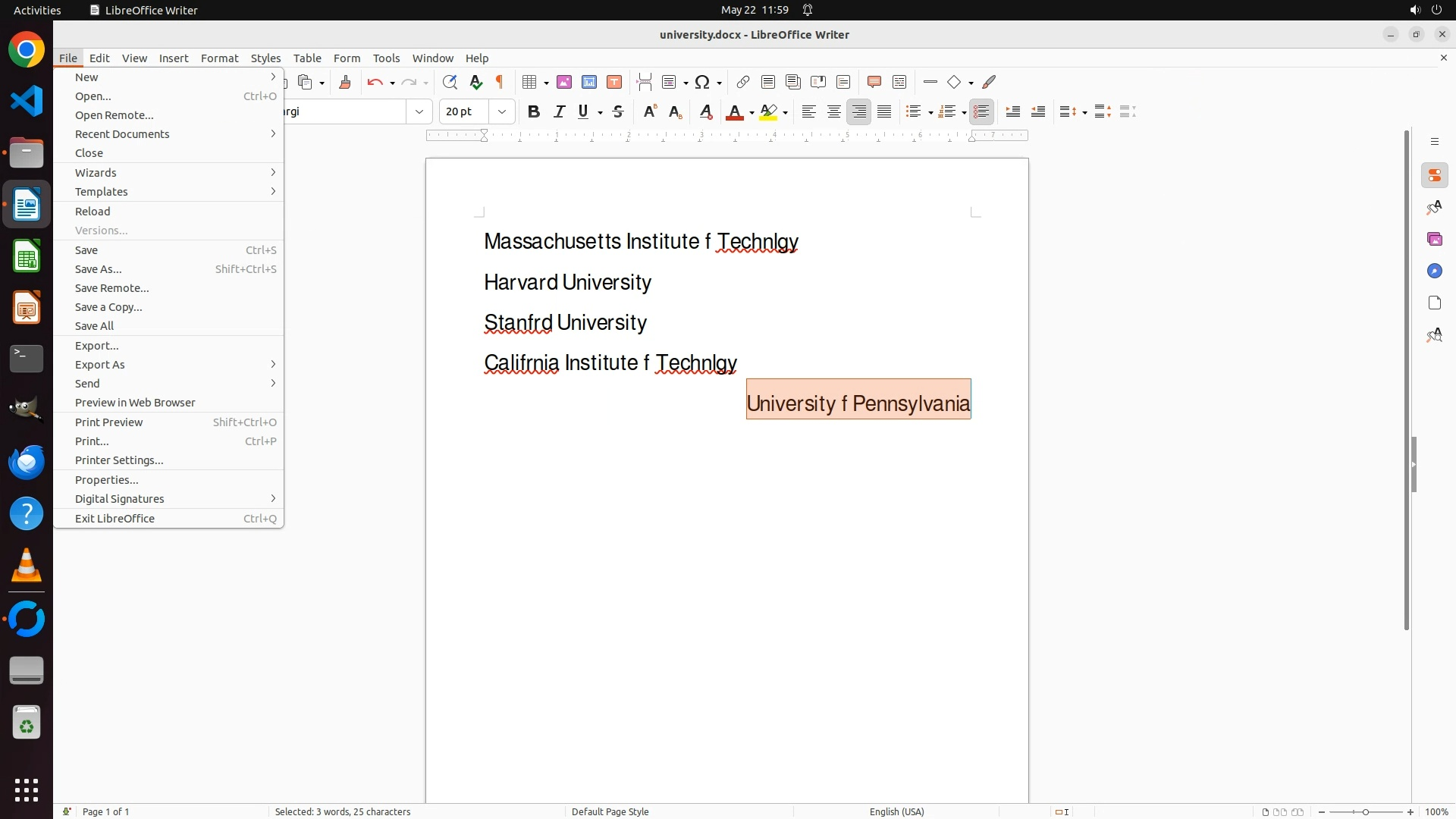
Task: Open the Find & Replace icon
Action: (450, 82)
